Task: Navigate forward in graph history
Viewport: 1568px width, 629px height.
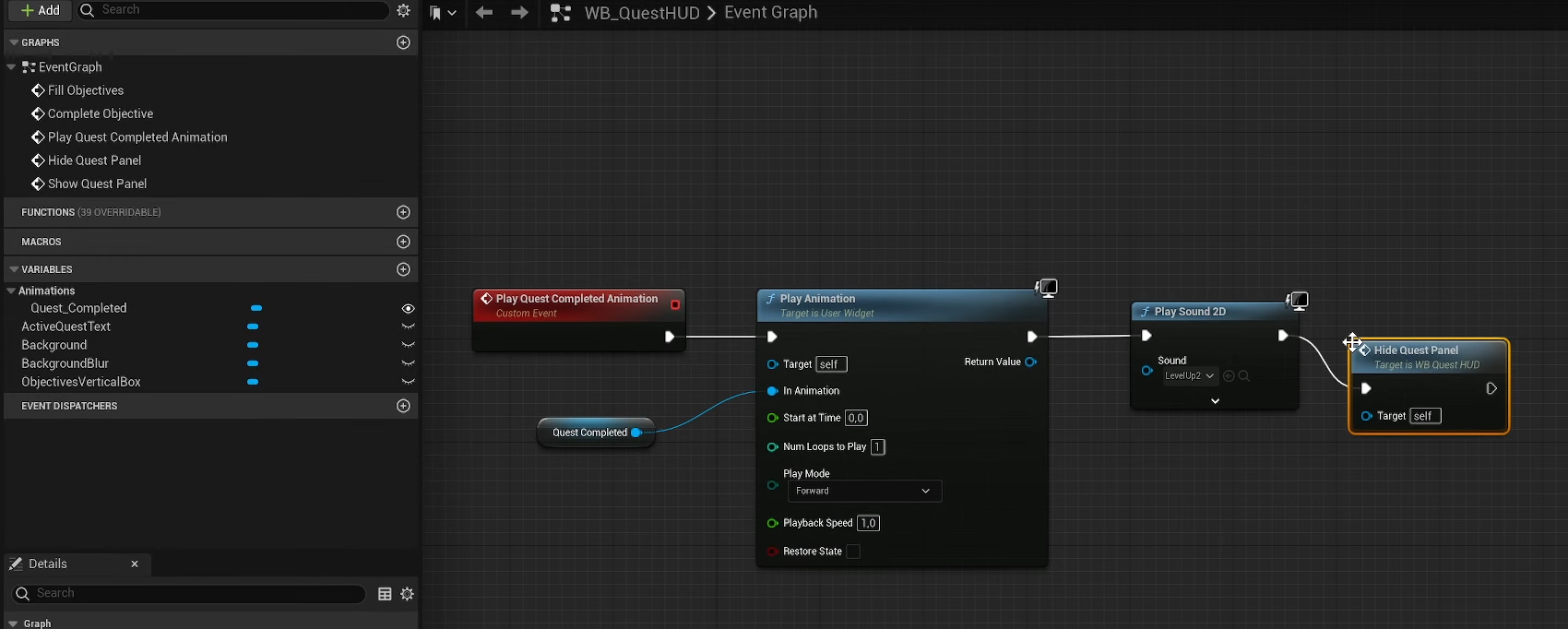Action: click(x=519, y=13)
